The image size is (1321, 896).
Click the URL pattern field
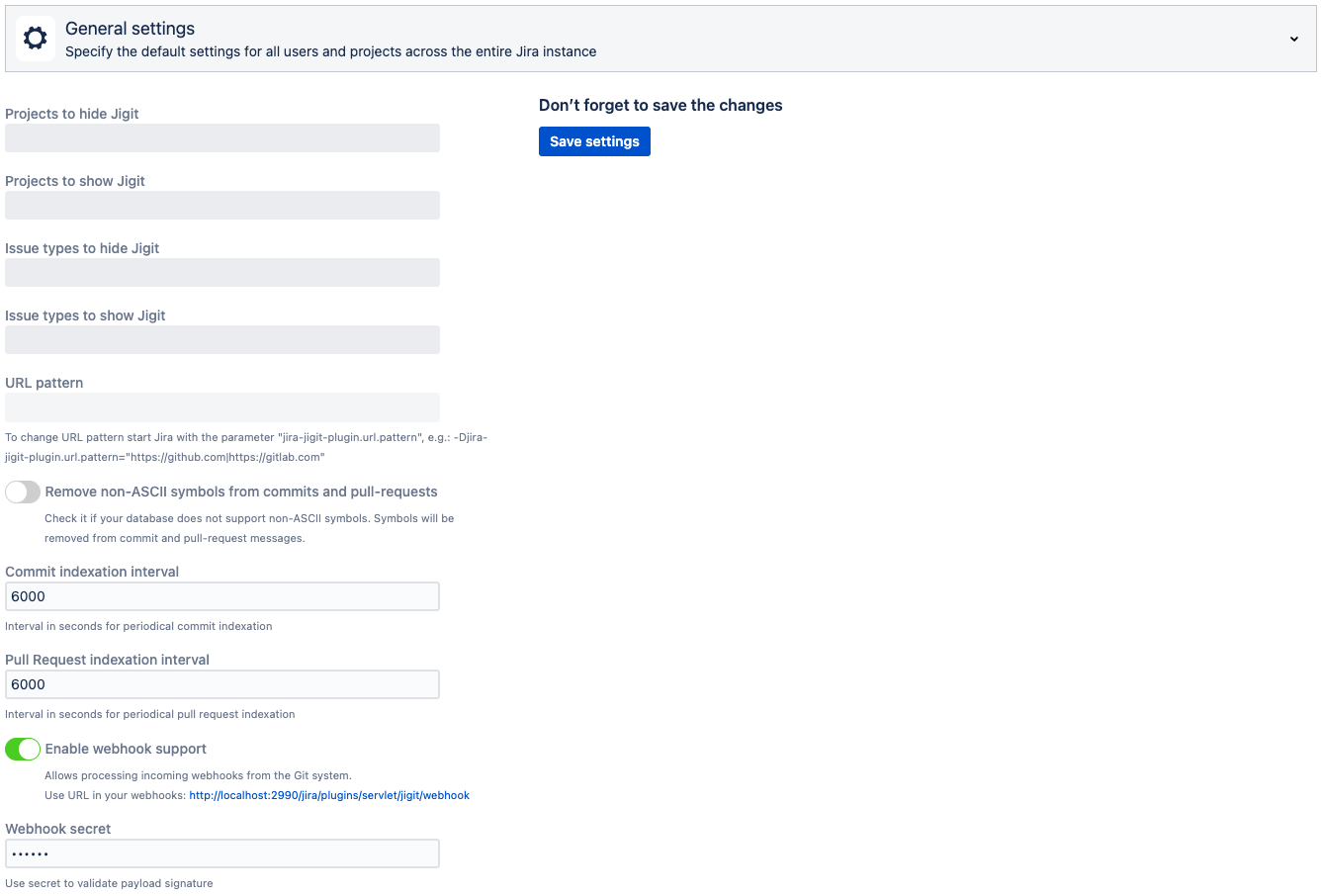point(222,407)
